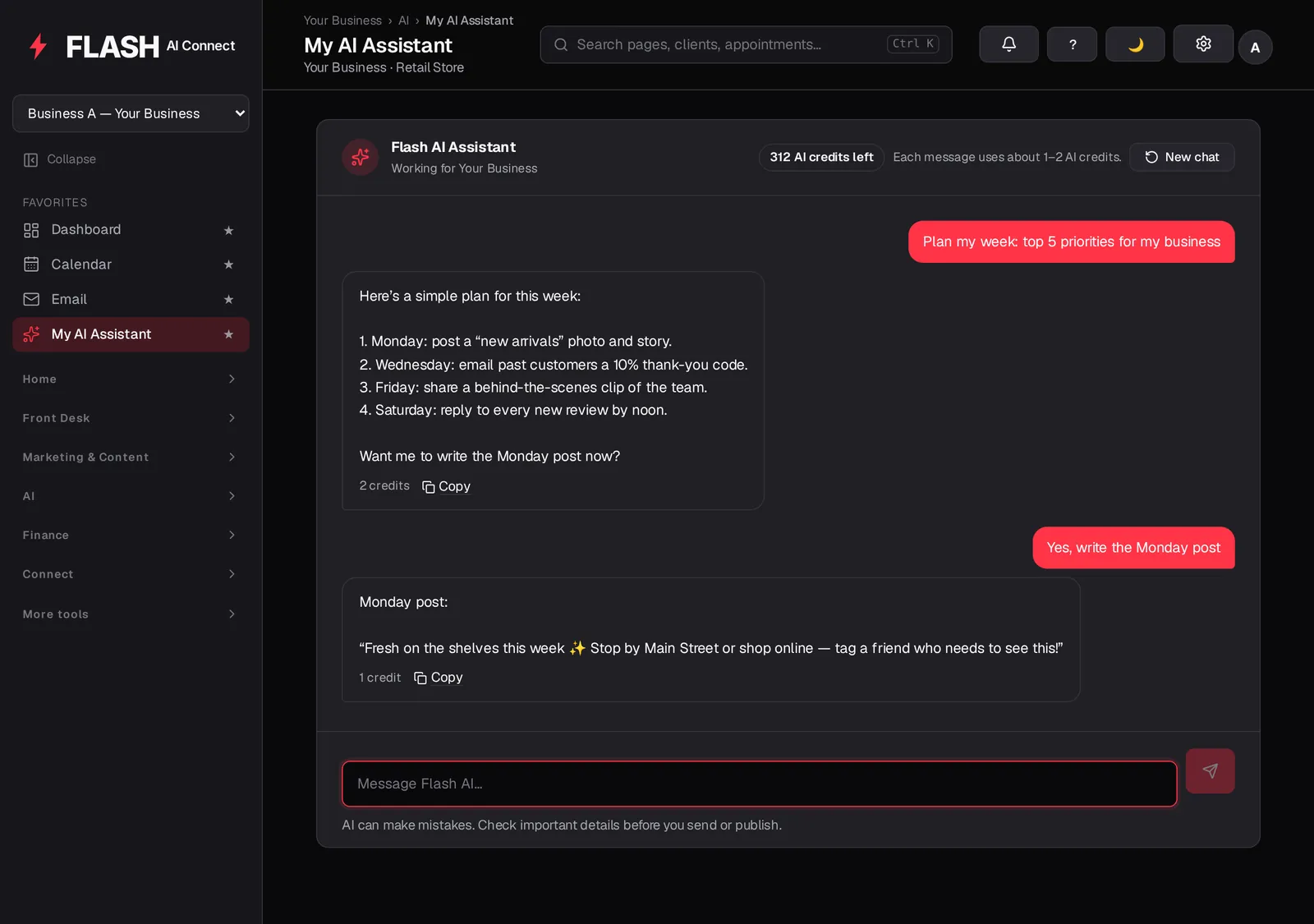Send the message with paper plane button

[x=1210, y=770]
